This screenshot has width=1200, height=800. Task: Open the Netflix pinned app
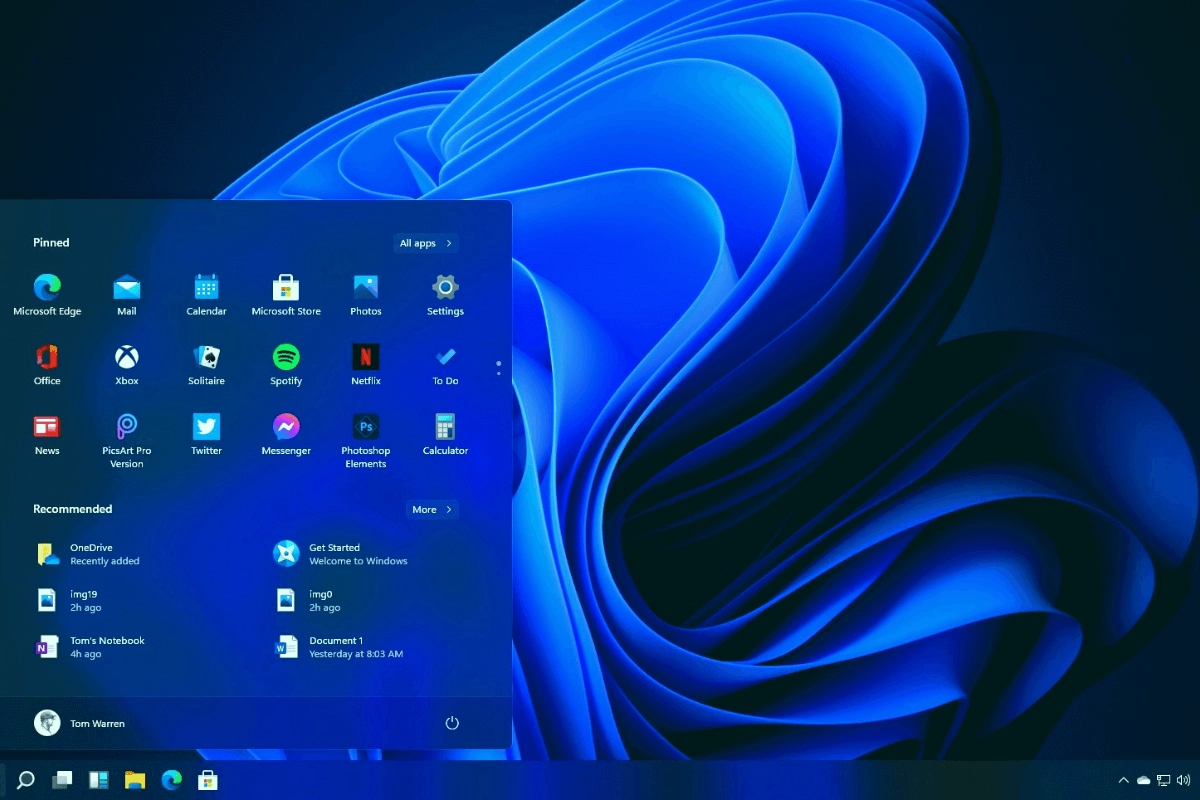tap(366, 357)
